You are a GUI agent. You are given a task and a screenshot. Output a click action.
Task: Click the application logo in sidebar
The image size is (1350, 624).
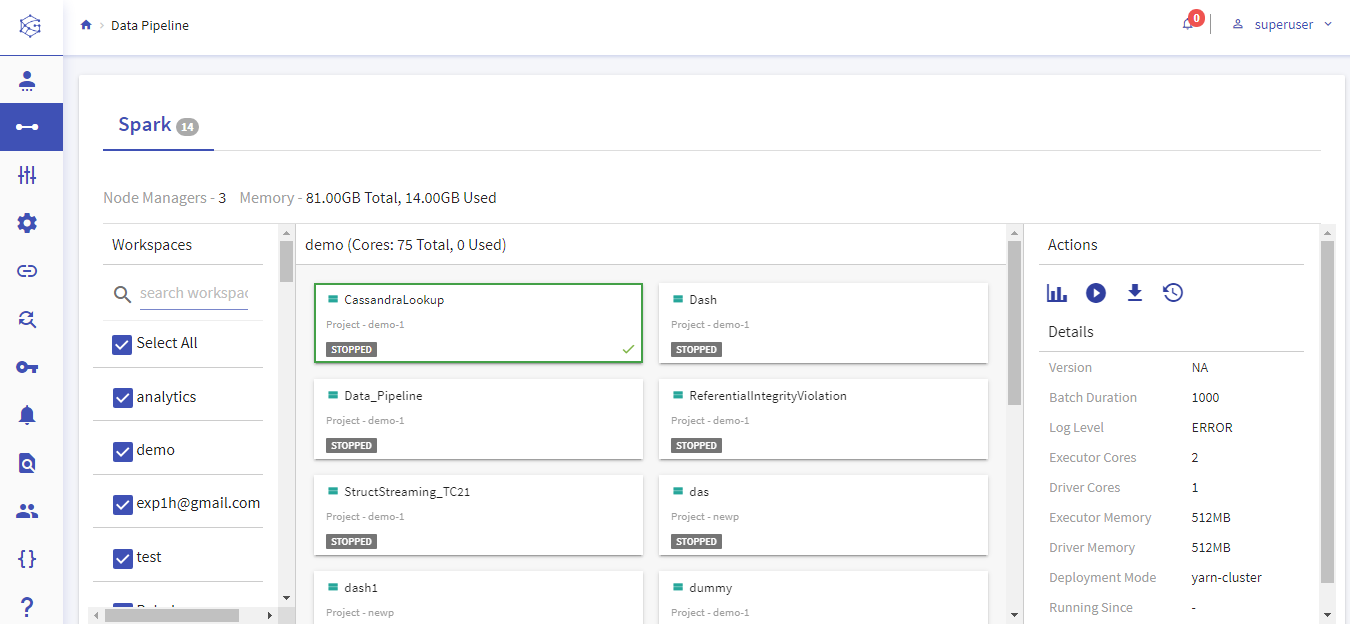click(30, 26)
